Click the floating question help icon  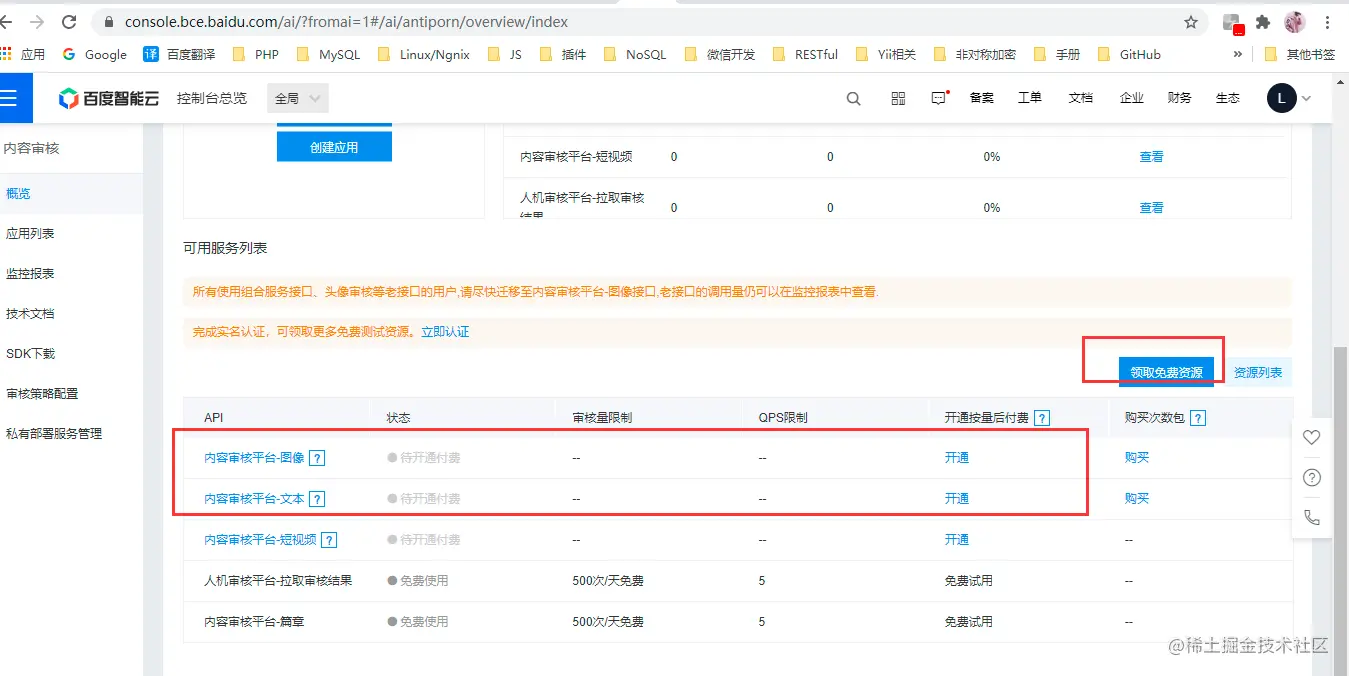point(1312,477)
